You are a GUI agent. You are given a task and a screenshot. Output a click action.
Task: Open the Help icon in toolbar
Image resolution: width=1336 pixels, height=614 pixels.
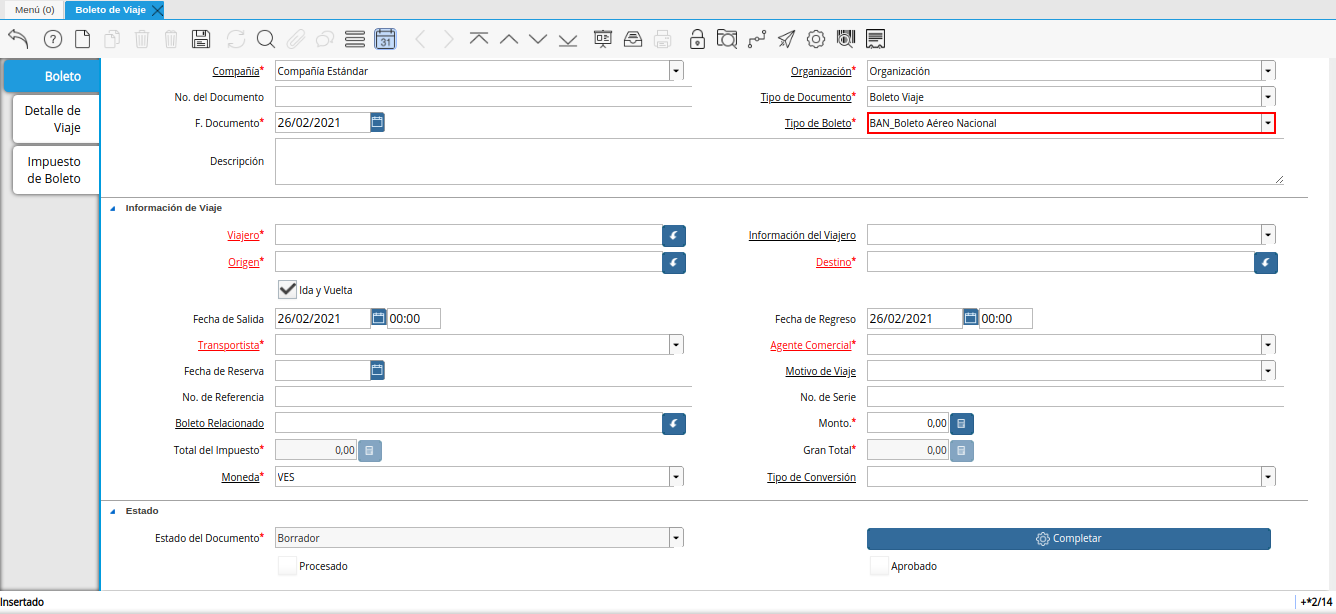coord(53,39)
